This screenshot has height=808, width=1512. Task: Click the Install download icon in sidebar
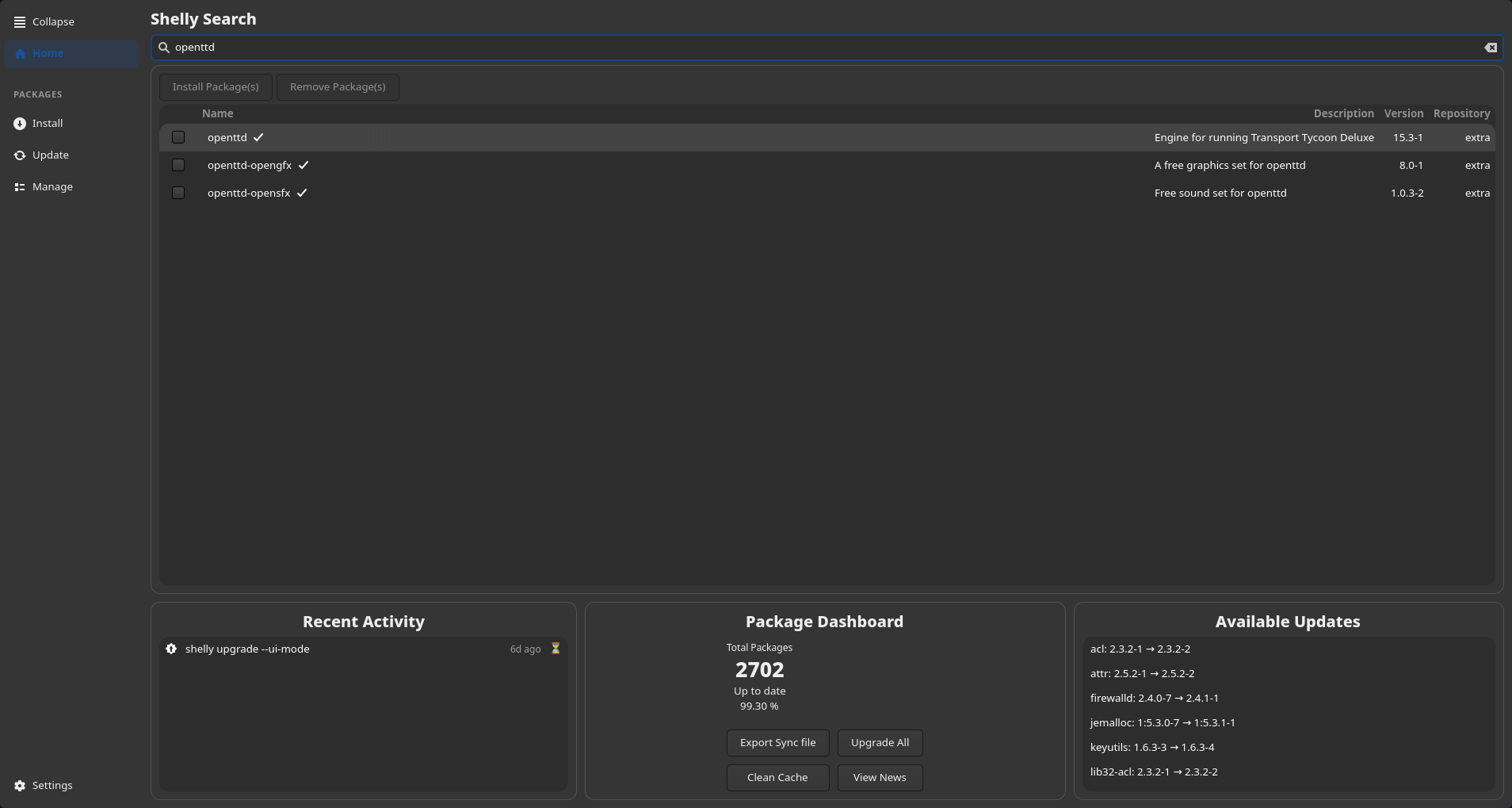pyautogui.click(x=20, y=124)
